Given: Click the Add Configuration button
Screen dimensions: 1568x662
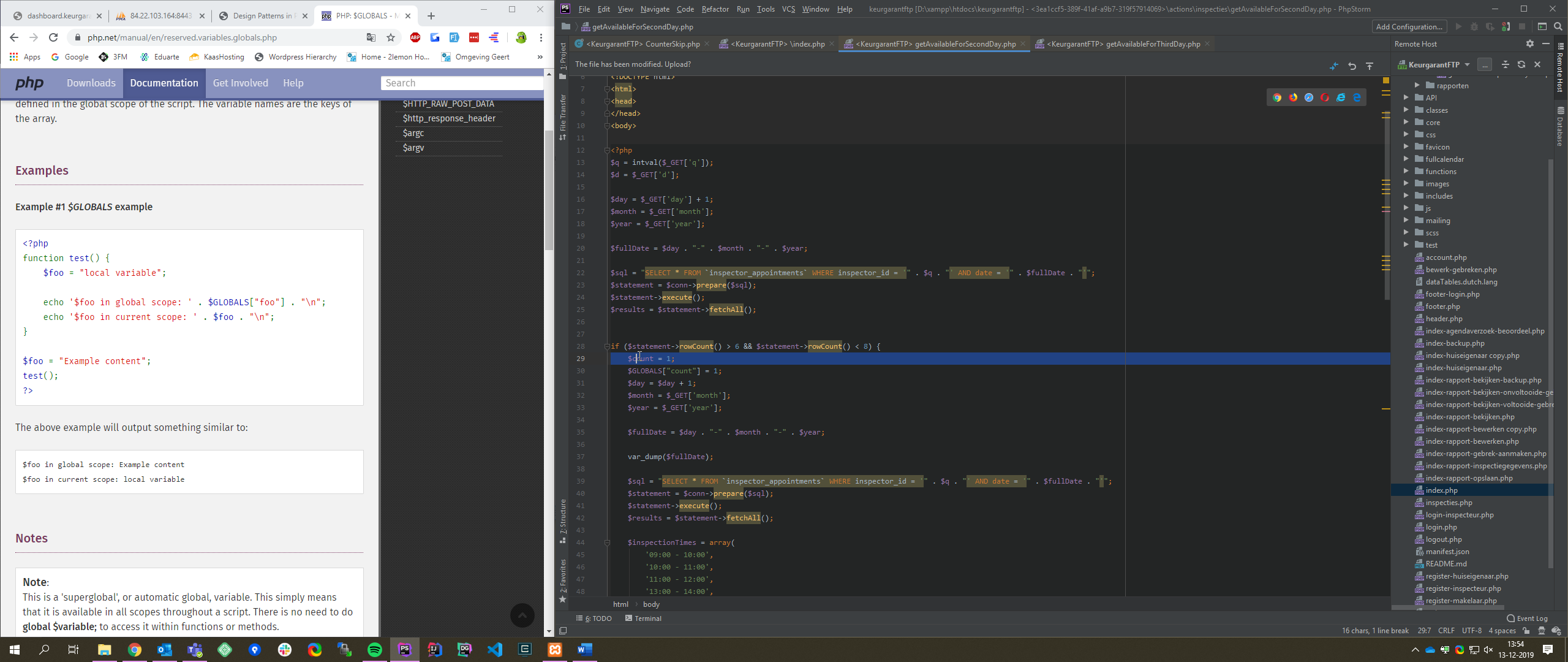Looking at the screenshot, I should [x=1409, y=26].
